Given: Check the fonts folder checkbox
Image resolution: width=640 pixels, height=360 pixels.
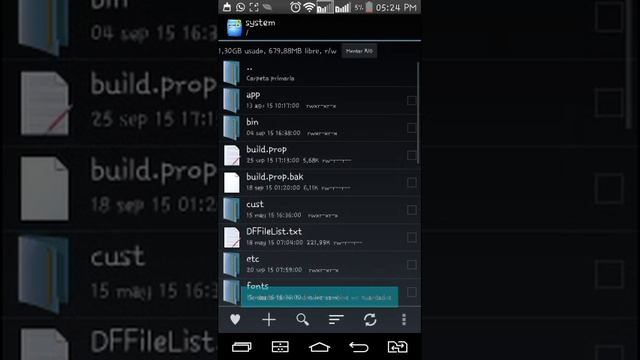Looking at the screenshot, I should [411, 292].
